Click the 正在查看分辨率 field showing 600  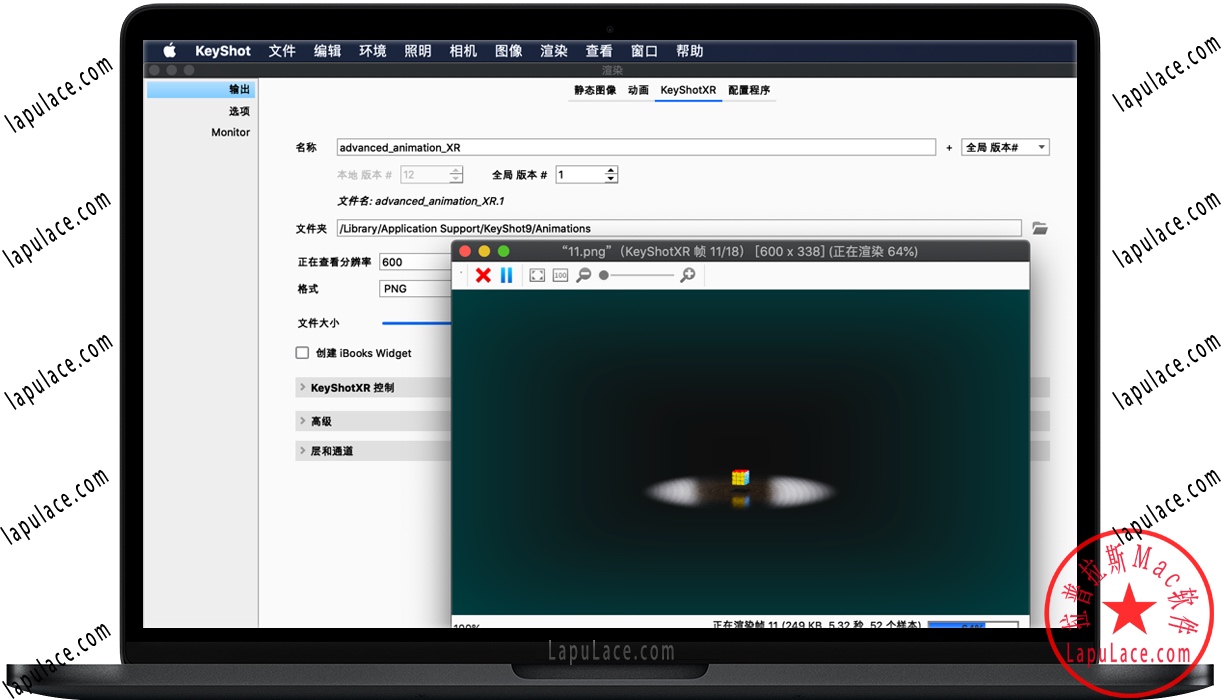click(415, 262)
